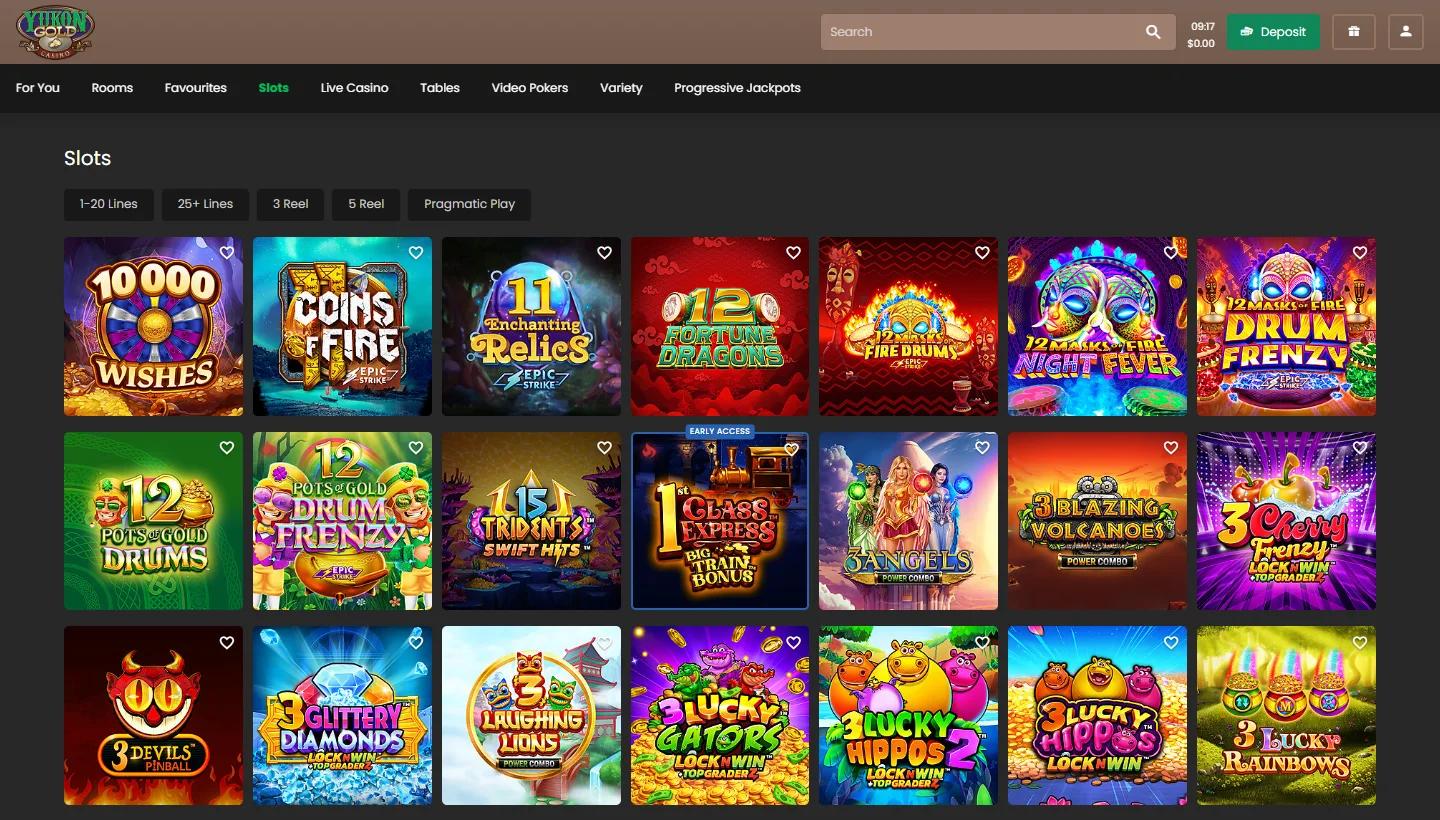Image resolution: width=1440 pixels, height=820 pixels.
Task: Toggle heart on 3 Cherry Frenzy
Action: click(1360, 448)
